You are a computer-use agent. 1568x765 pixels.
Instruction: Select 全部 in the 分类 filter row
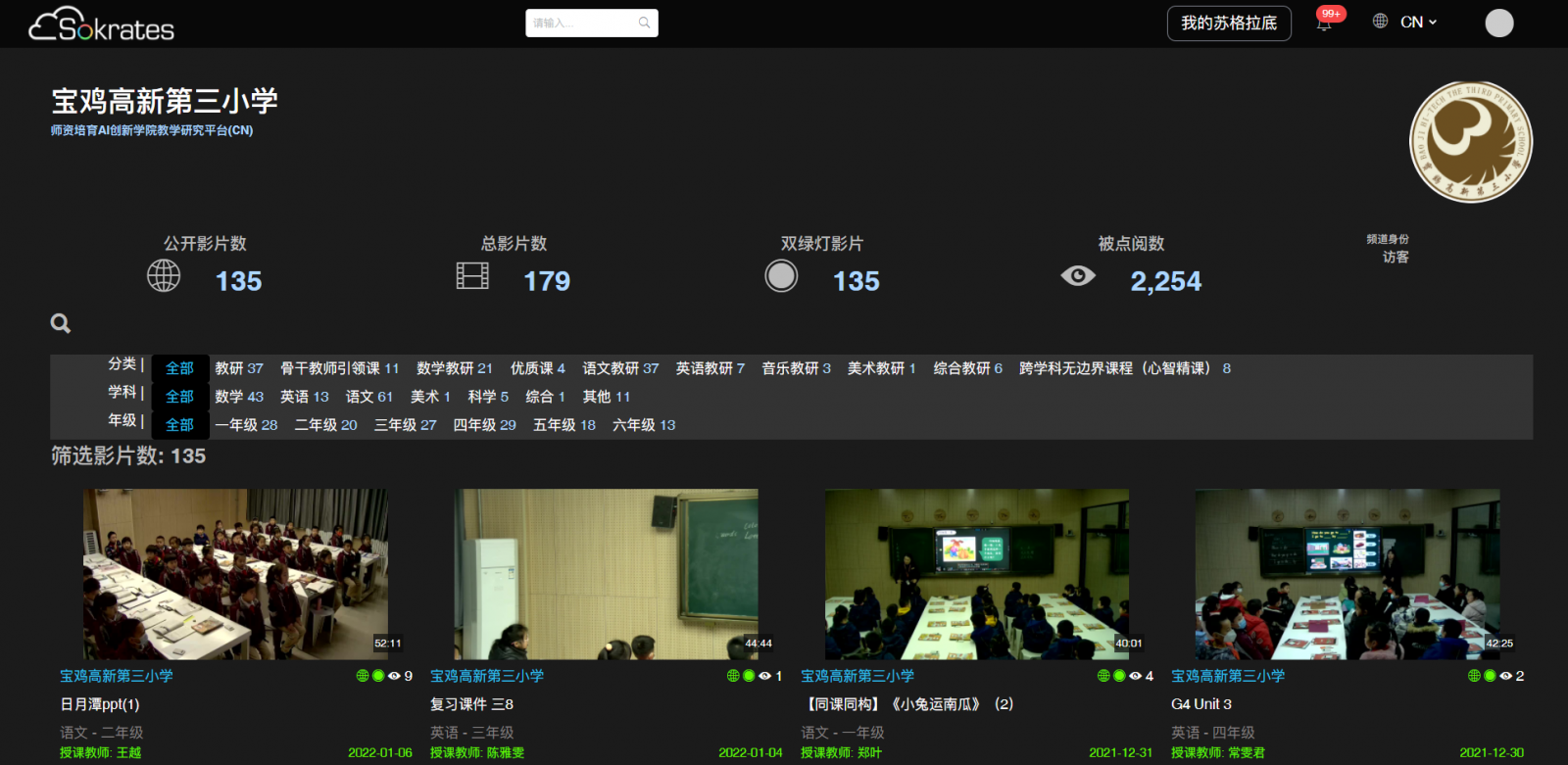[179, 368]
